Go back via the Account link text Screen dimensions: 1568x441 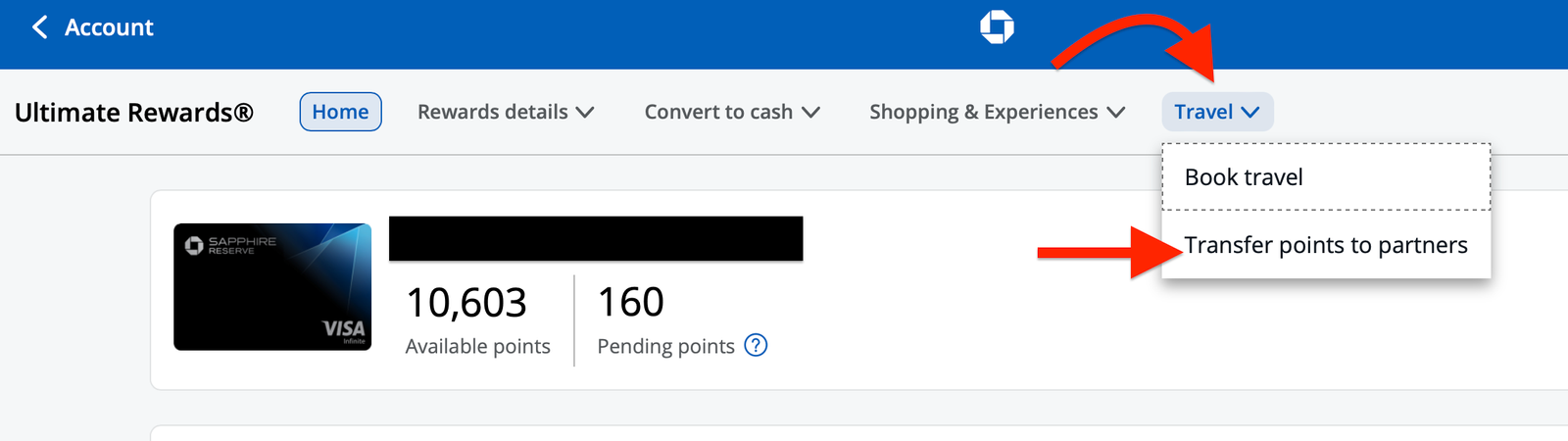[x=109, y=27]
